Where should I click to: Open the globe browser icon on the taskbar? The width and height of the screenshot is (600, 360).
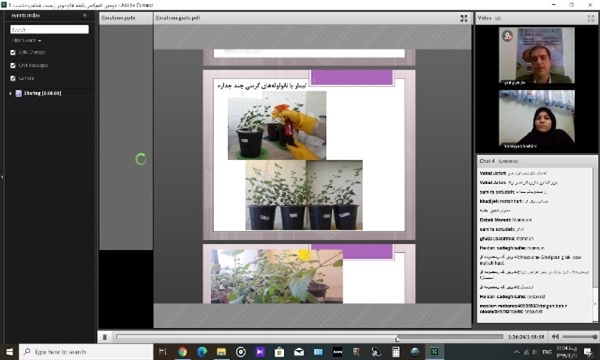pyautogui.click(x=415, y=352)
